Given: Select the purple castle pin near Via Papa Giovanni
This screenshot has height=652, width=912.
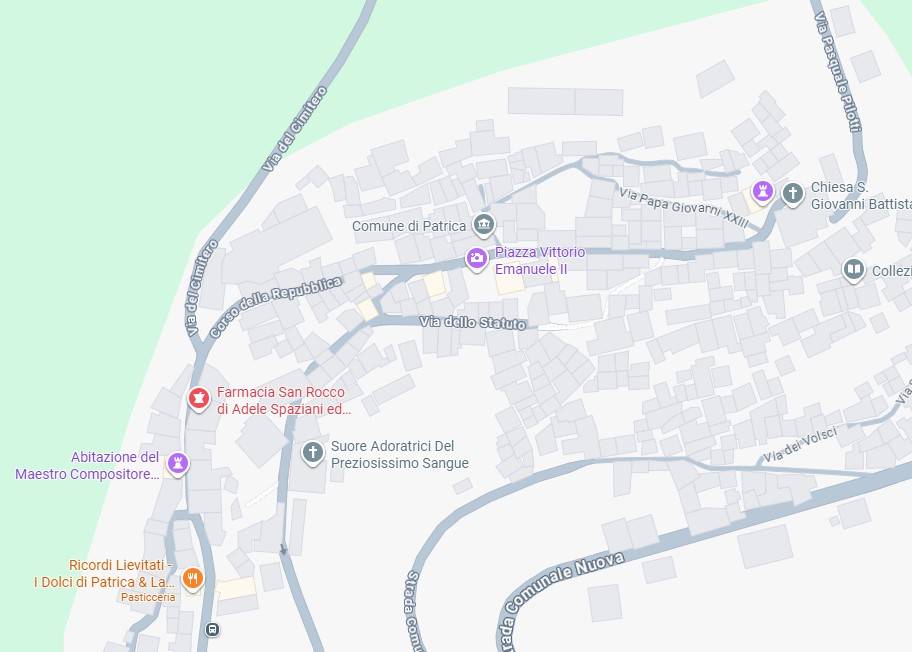Looking at the screenshot, I should pos(762,191).
